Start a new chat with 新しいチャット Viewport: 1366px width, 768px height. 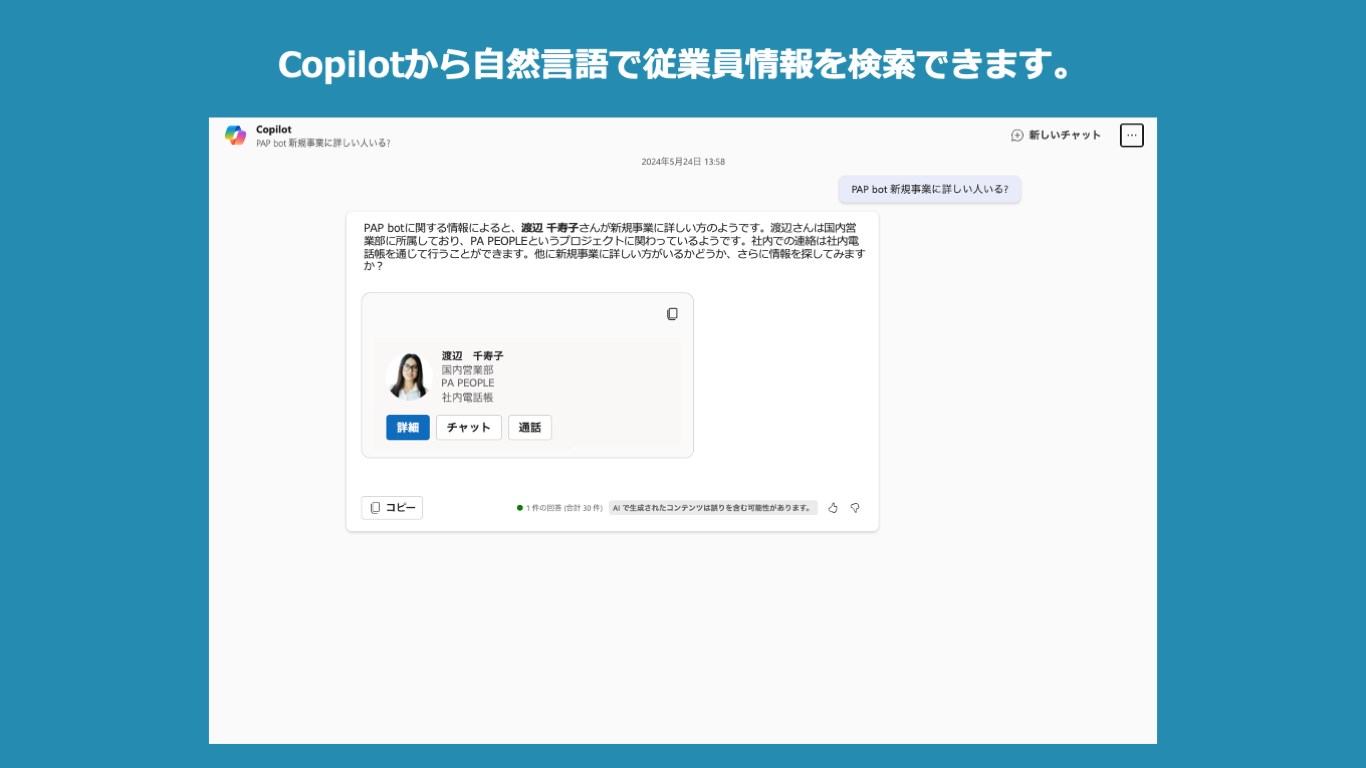click(1056, 135)
